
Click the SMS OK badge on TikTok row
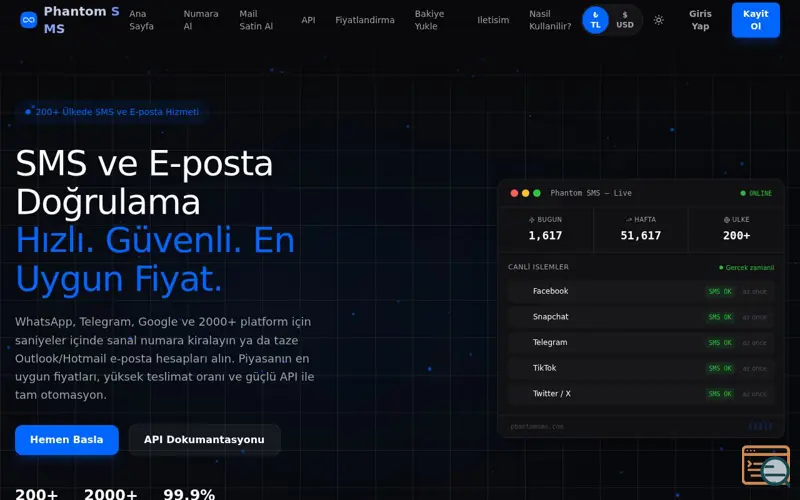tap(720, 368)
